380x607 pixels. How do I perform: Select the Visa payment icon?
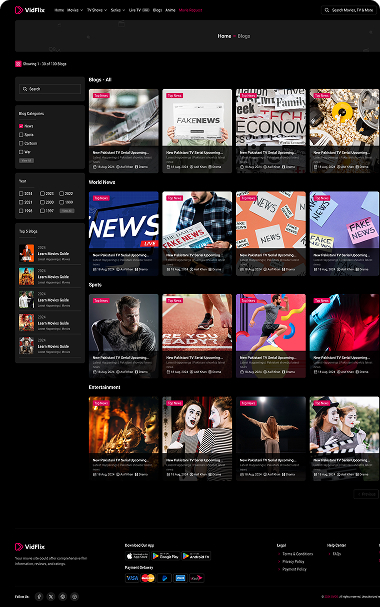[132, 578]
